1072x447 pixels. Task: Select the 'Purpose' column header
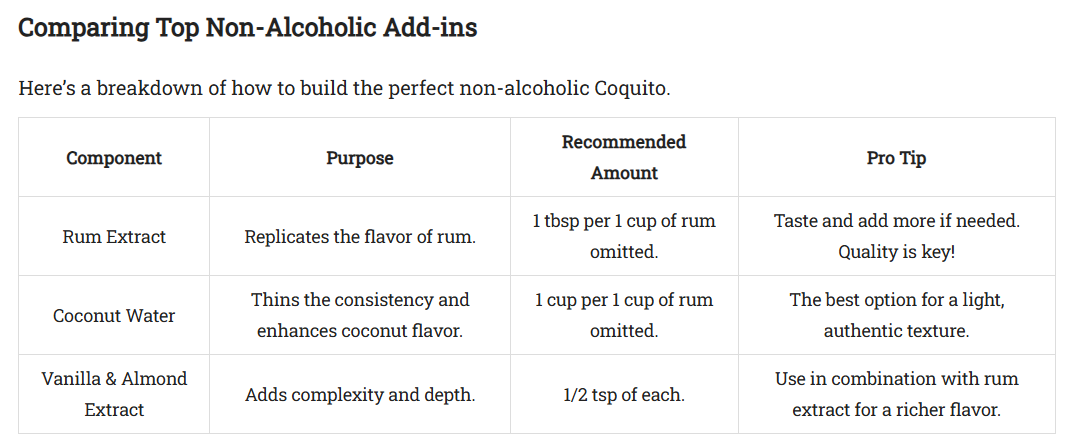coord(360,158)
